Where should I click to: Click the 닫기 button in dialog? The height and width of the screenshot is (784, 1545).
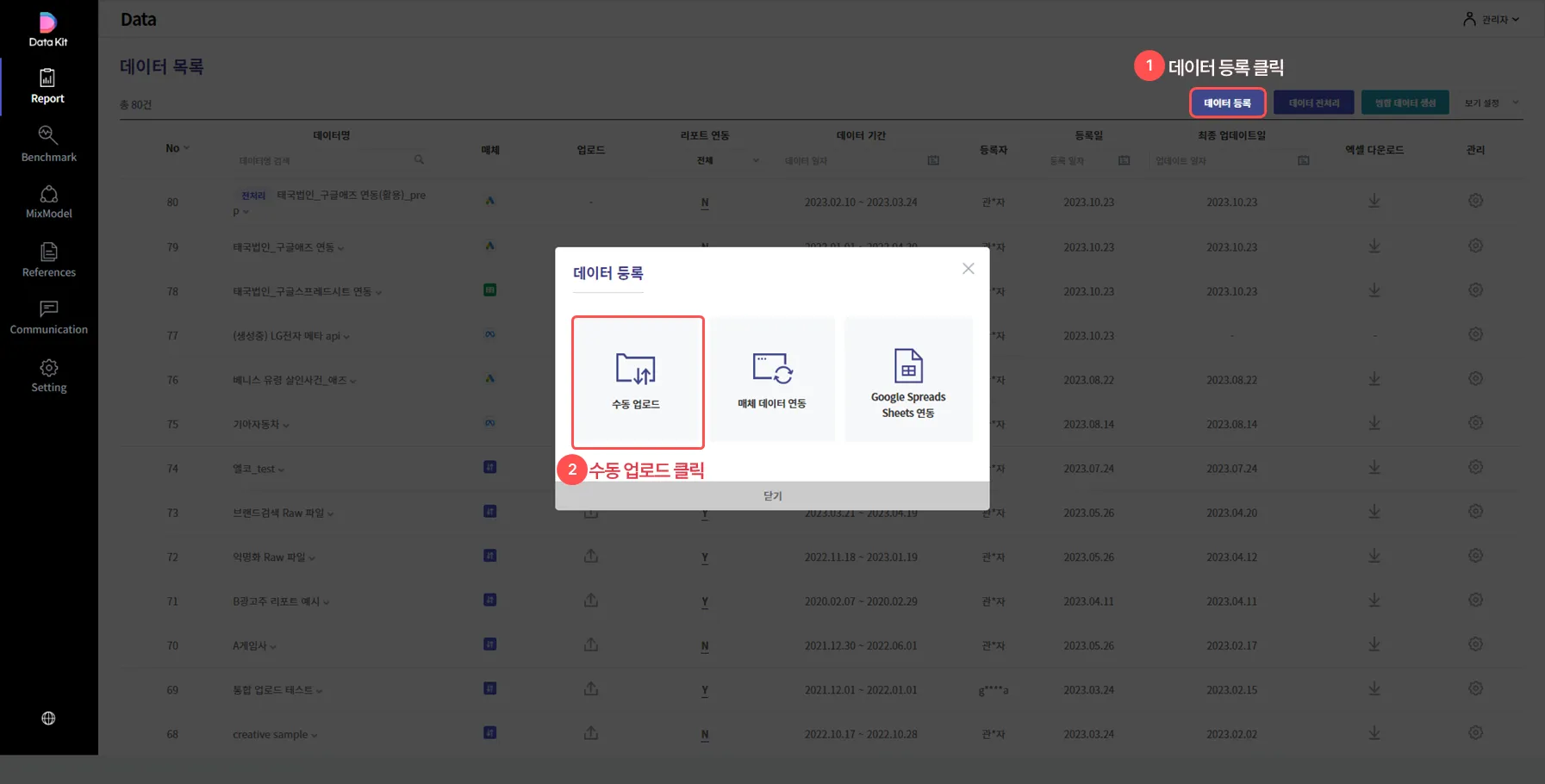click(x=772, y=496)
